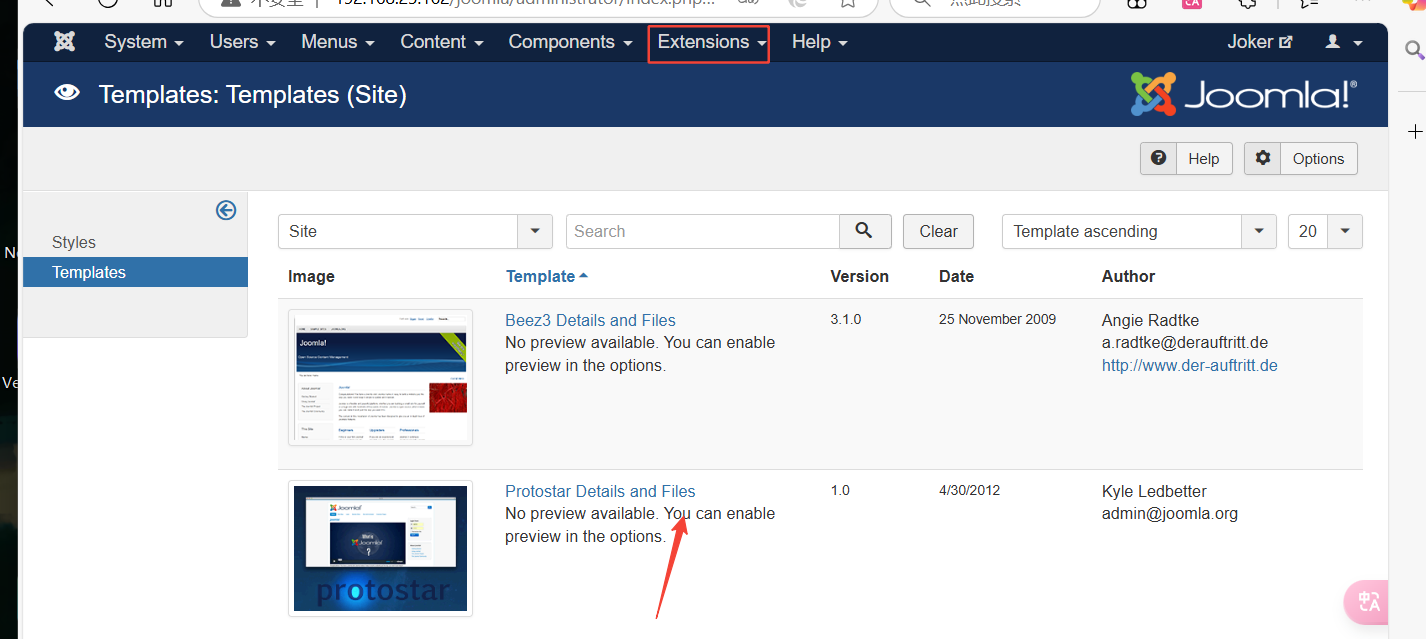Image resolution: width=1426 pixels, height=639 pixels.
Task: Click the Protostar template thumbnail
Action: click(380, 548)
